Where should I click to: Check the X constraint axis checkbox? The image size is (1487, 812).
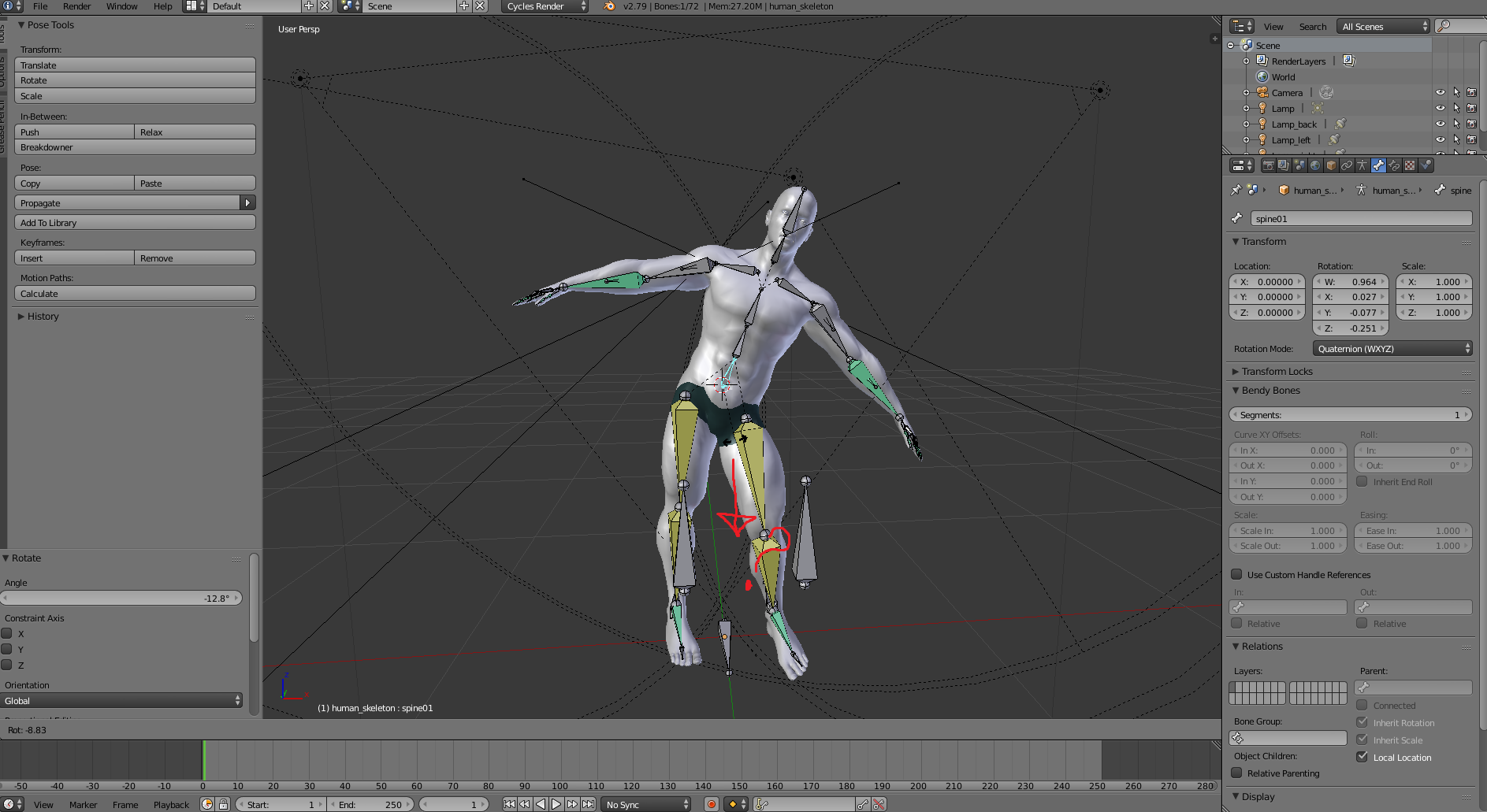(x=7, y=633)
